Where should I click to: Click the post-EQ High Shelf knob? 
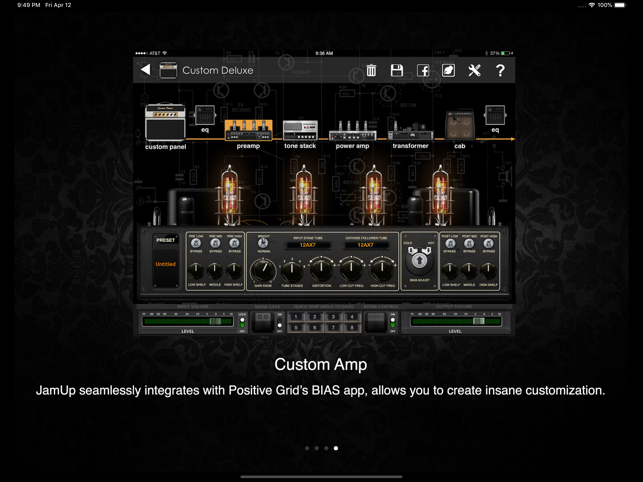(488, 270)
